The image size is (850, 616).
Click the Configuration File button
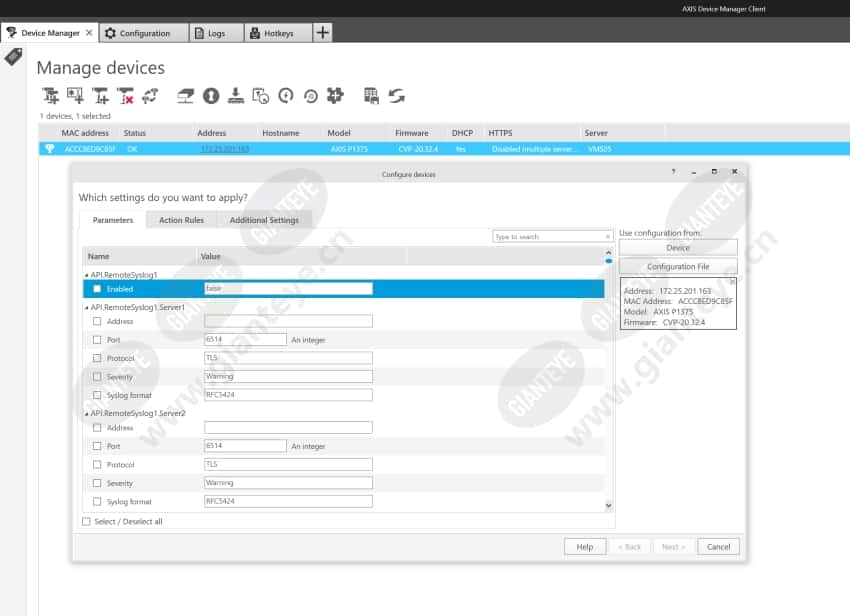(x=678, y=266)
